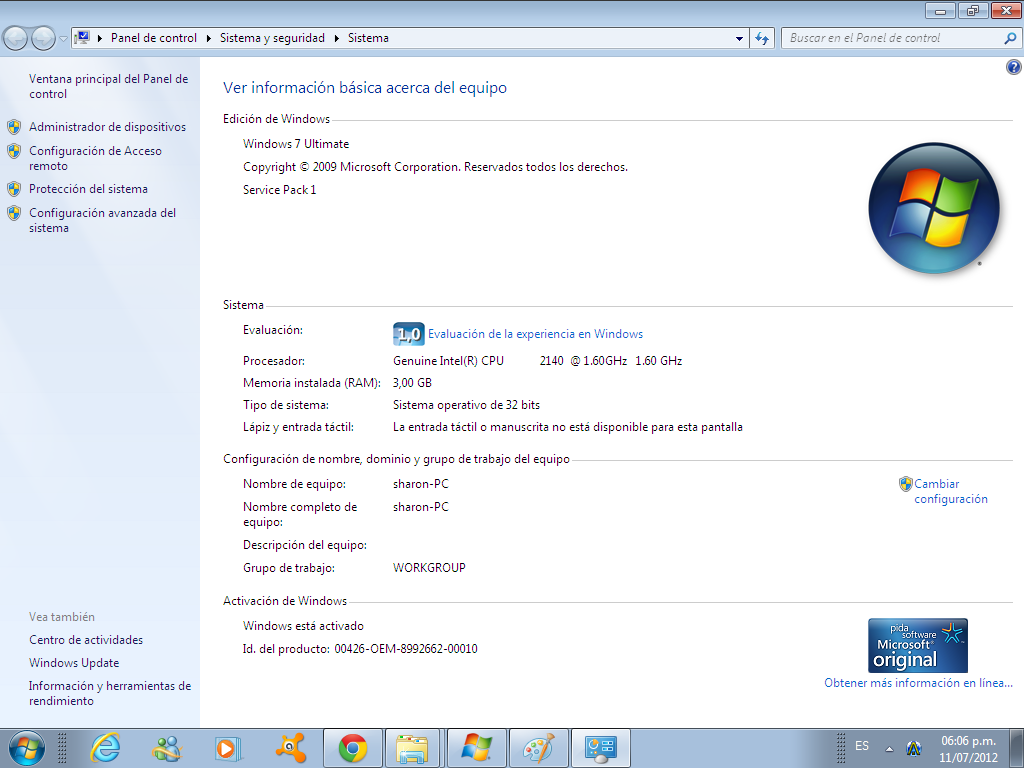Click the search magnifier icon
The height and width of the screenshot is (768, 1024).
point(1010,39)
